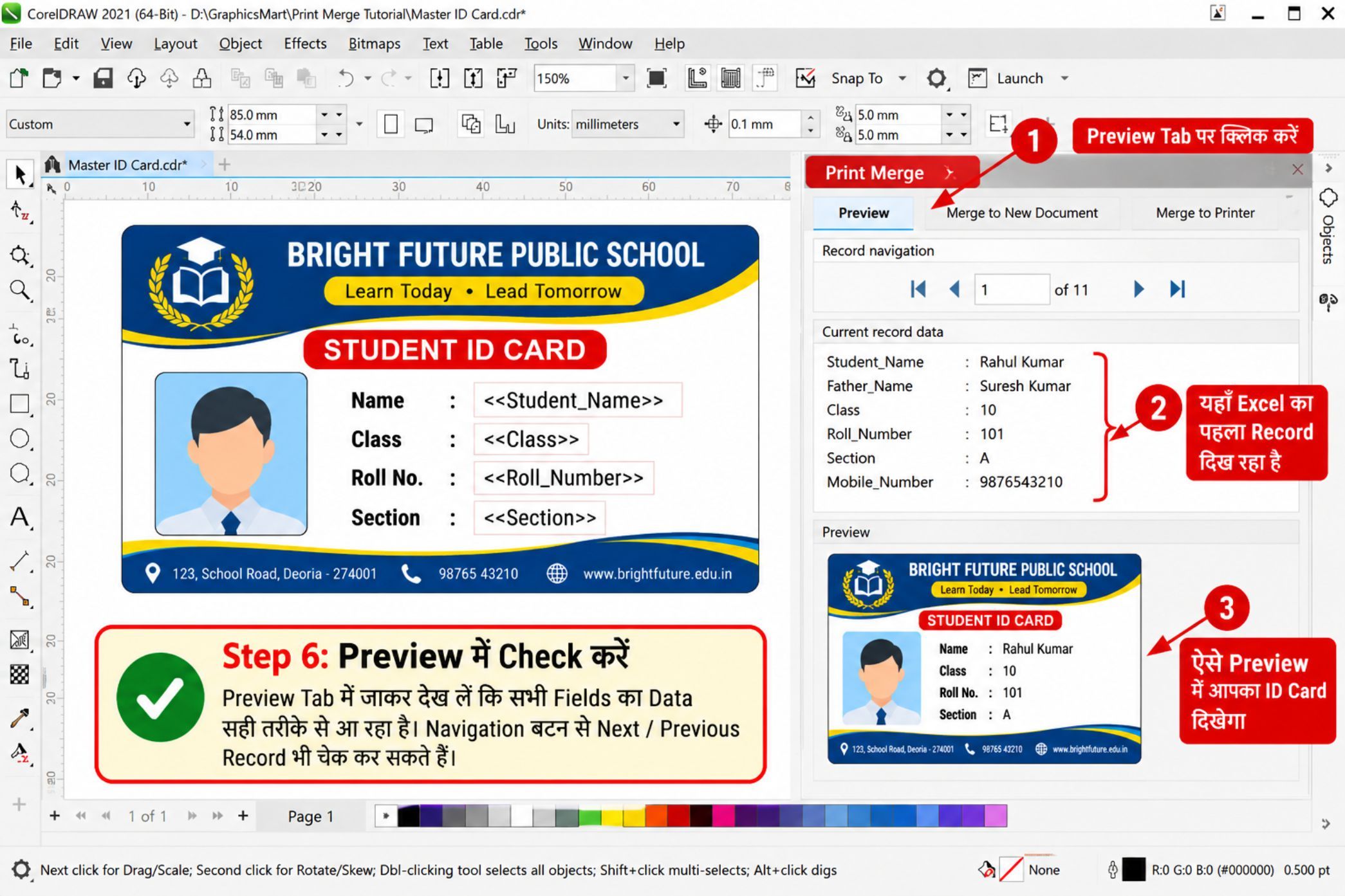
Task: Open the Open-file dropdown arrow
Action: 75,78
